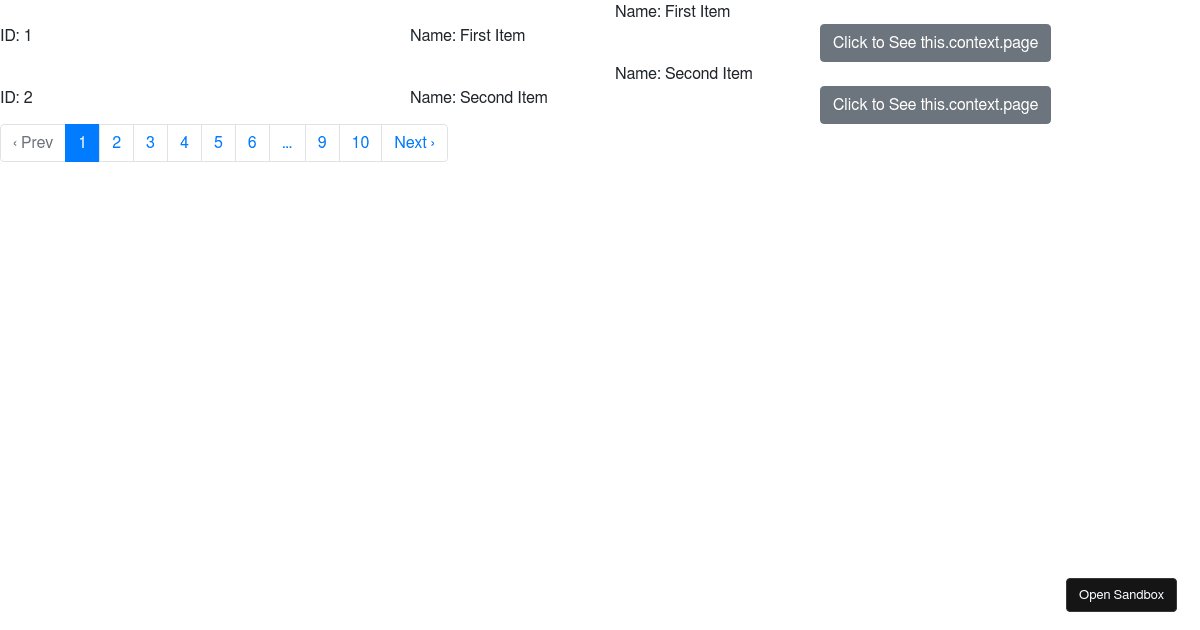Click 'Name: First Item' in the right column
This screenshot has height=630, width=1200.
672,11
